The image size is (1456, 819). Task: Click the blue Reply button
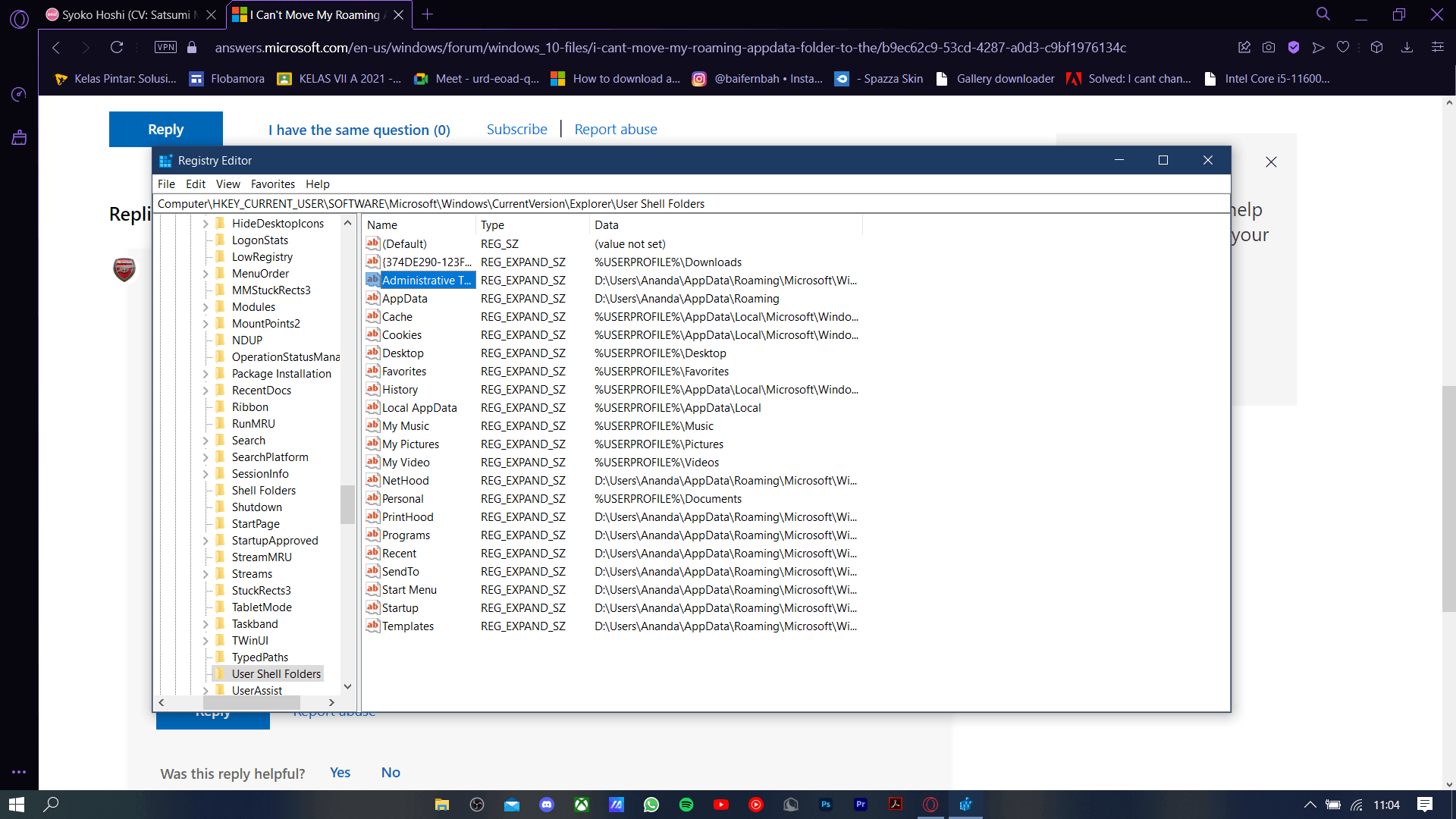point(165,130)
